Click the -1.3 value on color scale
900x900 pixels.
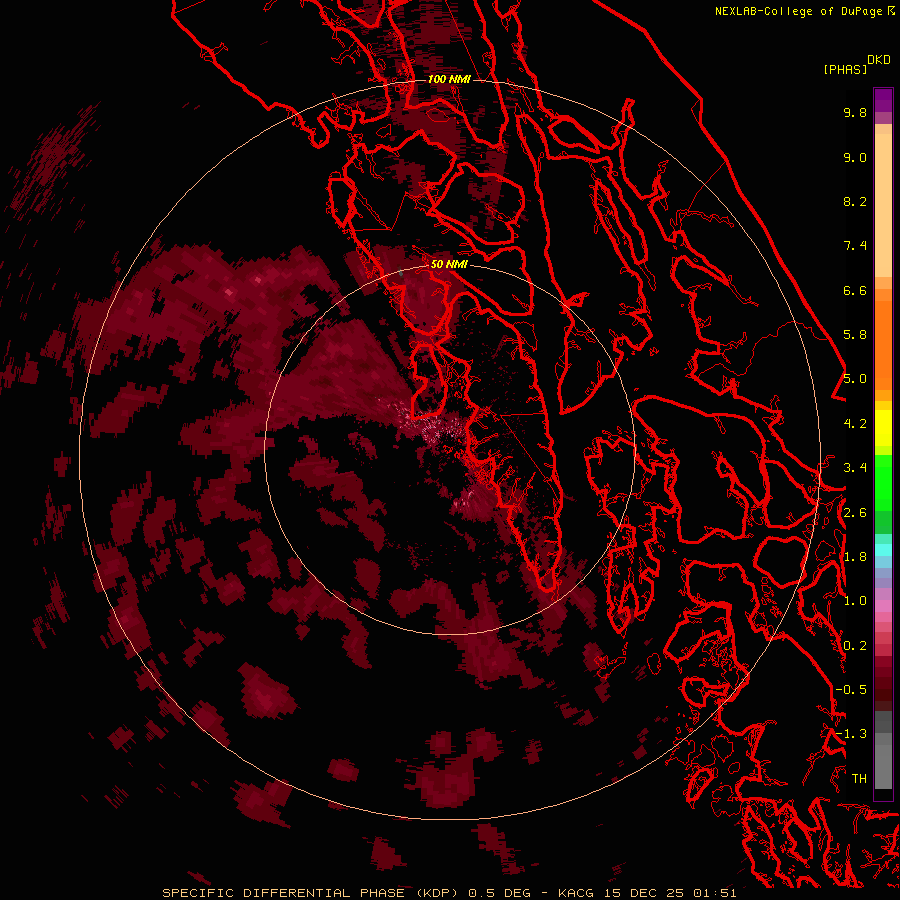click(851, 734)
